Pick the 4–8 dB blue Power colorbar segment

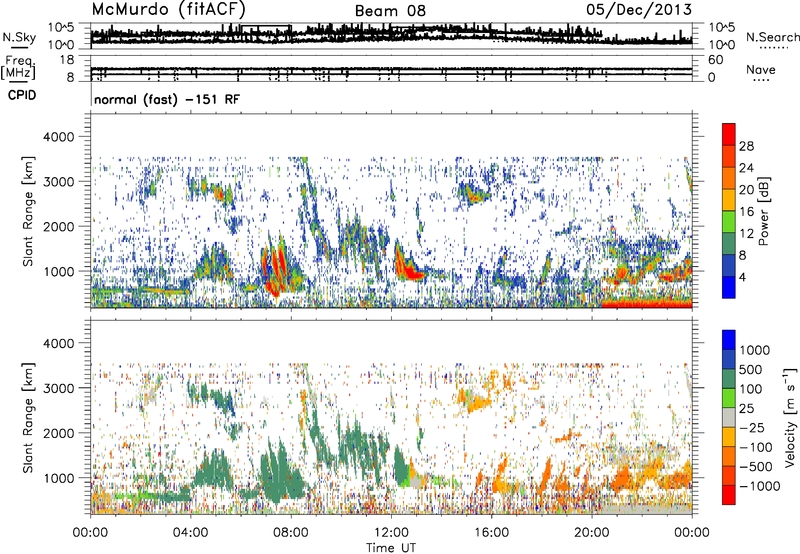tap(729, 266)
